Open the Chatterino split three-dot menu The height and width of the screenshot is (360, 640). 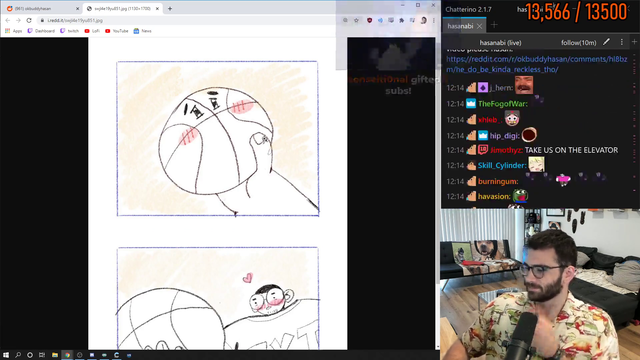tap(622, 42)
